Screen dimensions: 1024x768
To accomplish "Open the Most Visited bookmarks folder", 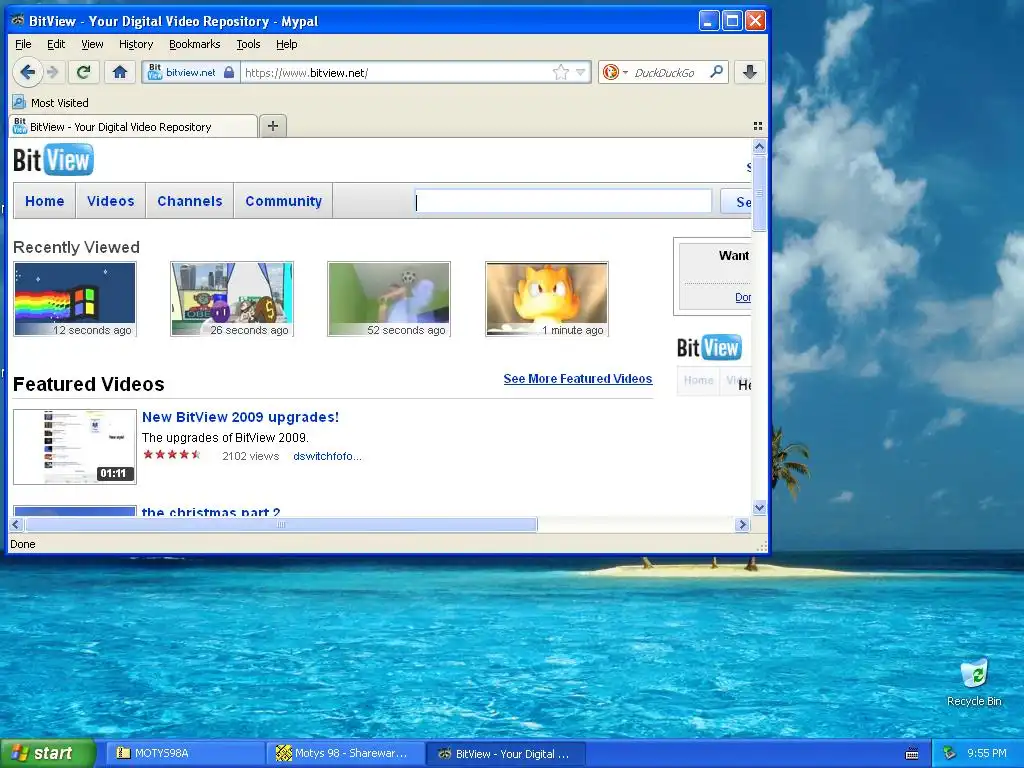I will click(x=51, y=103).
